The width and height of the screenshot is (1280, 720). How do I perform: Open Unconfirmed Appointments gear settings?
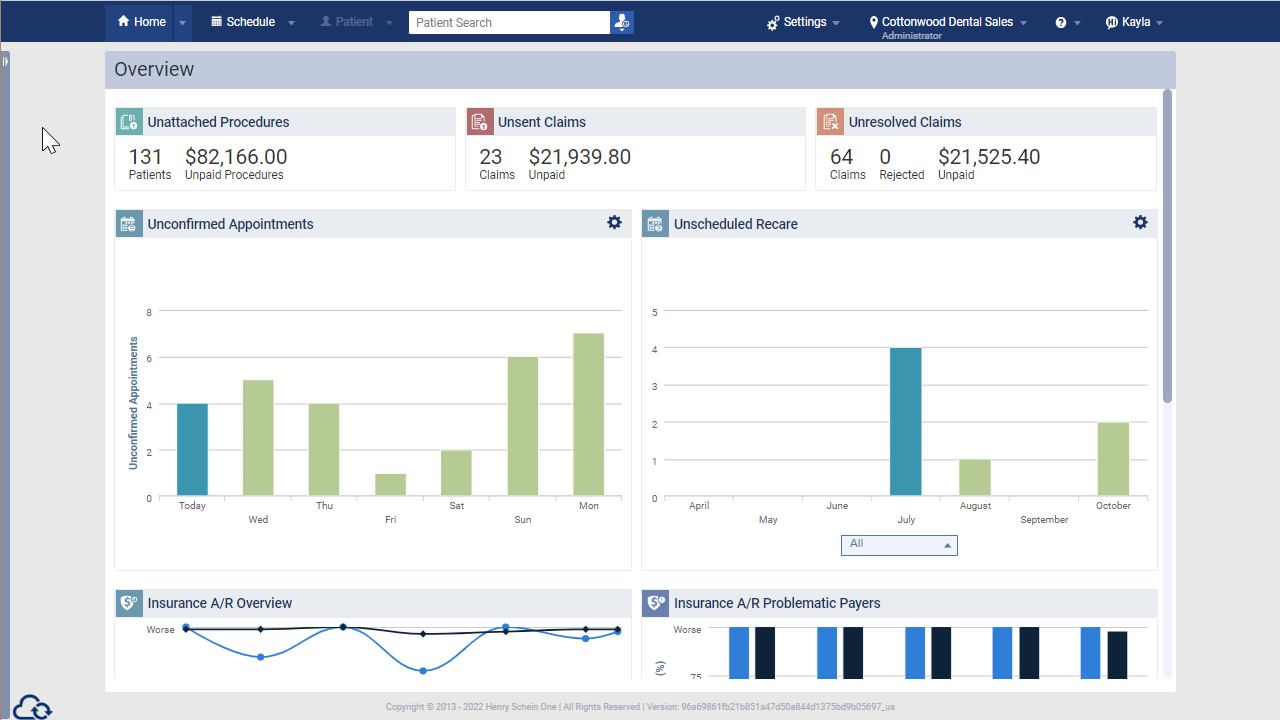(x=614, y=222)
